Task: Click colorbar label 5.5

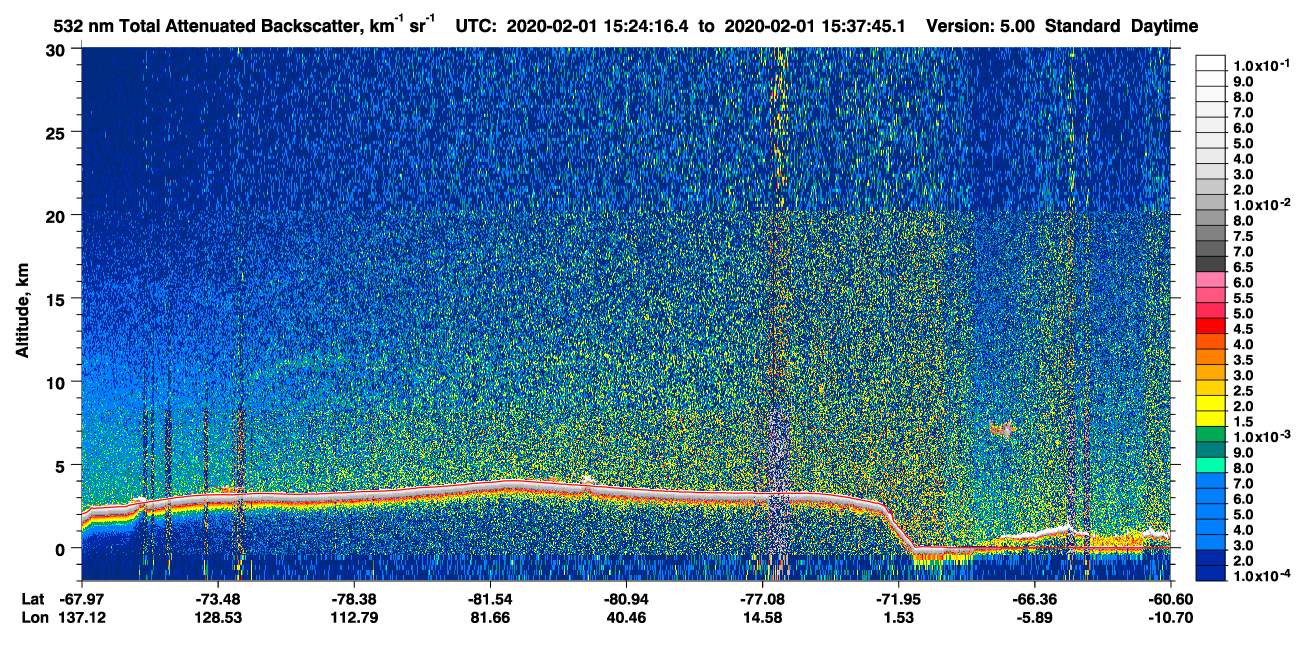Action: tap(1244, 298)
